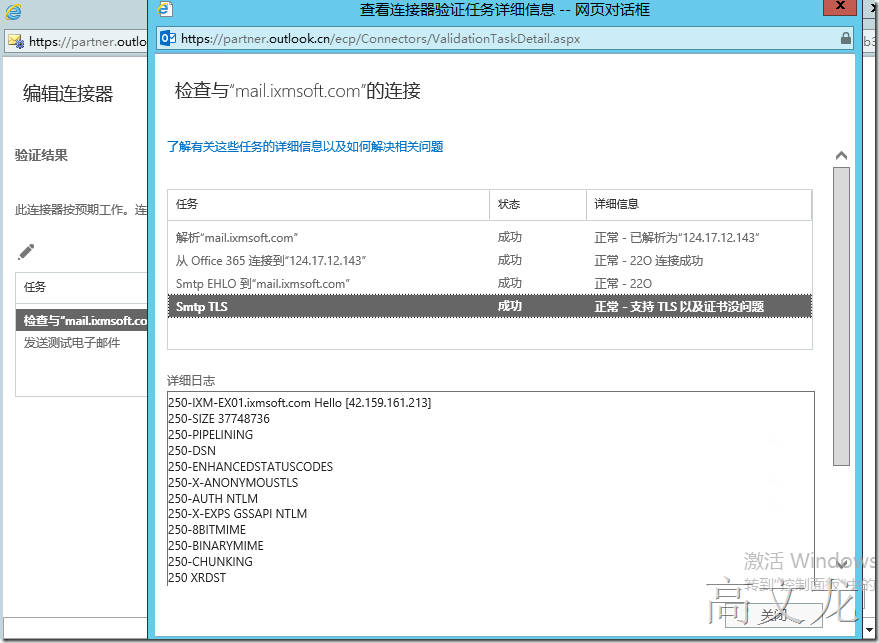
Task: Select the 从 Office 365 连接到"124.17.12.143" row
Action: pos(489,261)
